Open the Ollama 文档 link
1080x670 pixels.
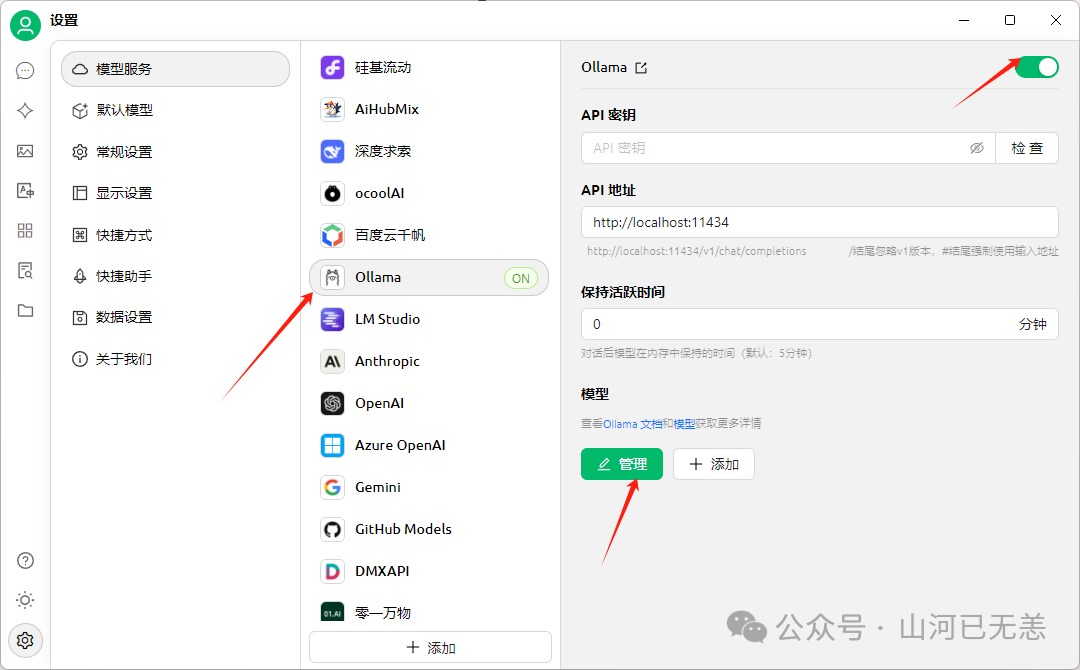click(632, 423)
